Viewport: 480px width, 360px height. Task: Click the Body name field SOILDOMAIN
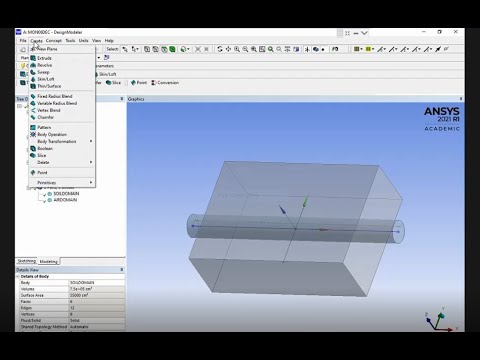click(x=97, y=283)
